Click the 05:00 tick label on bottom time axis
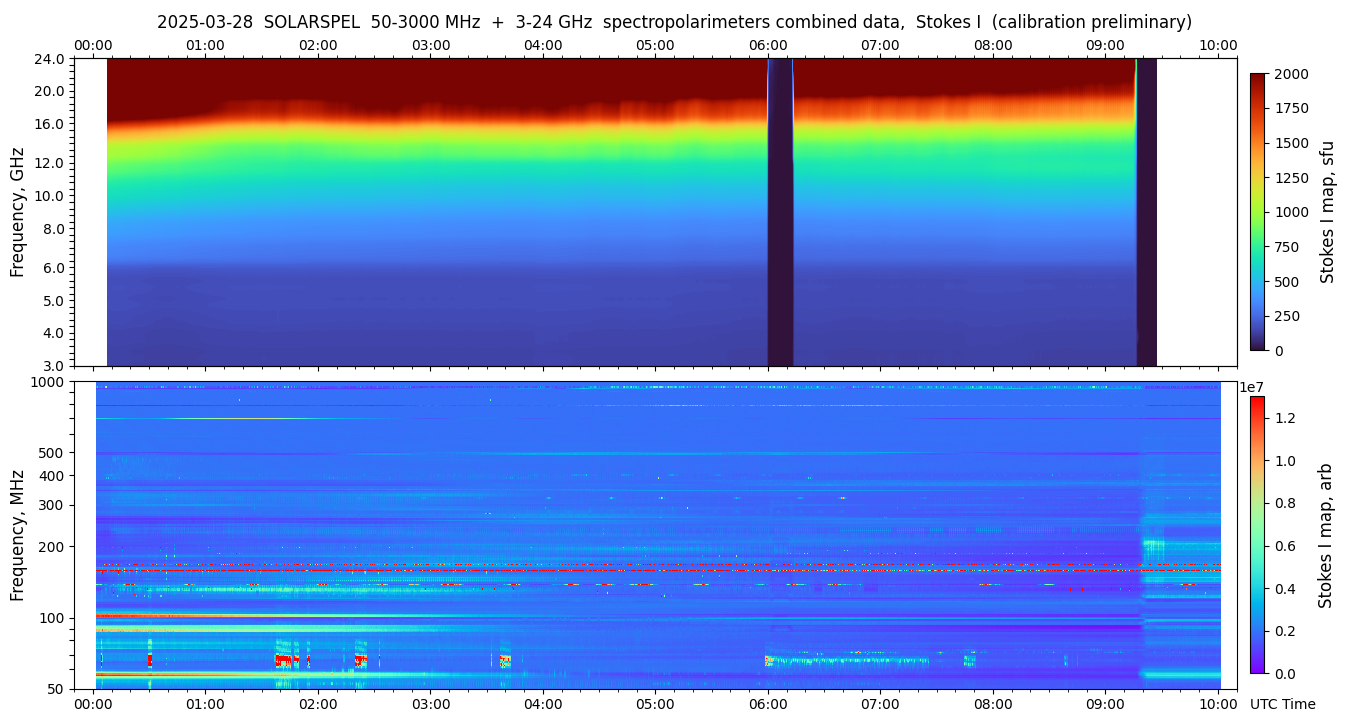 click(655, 705)
